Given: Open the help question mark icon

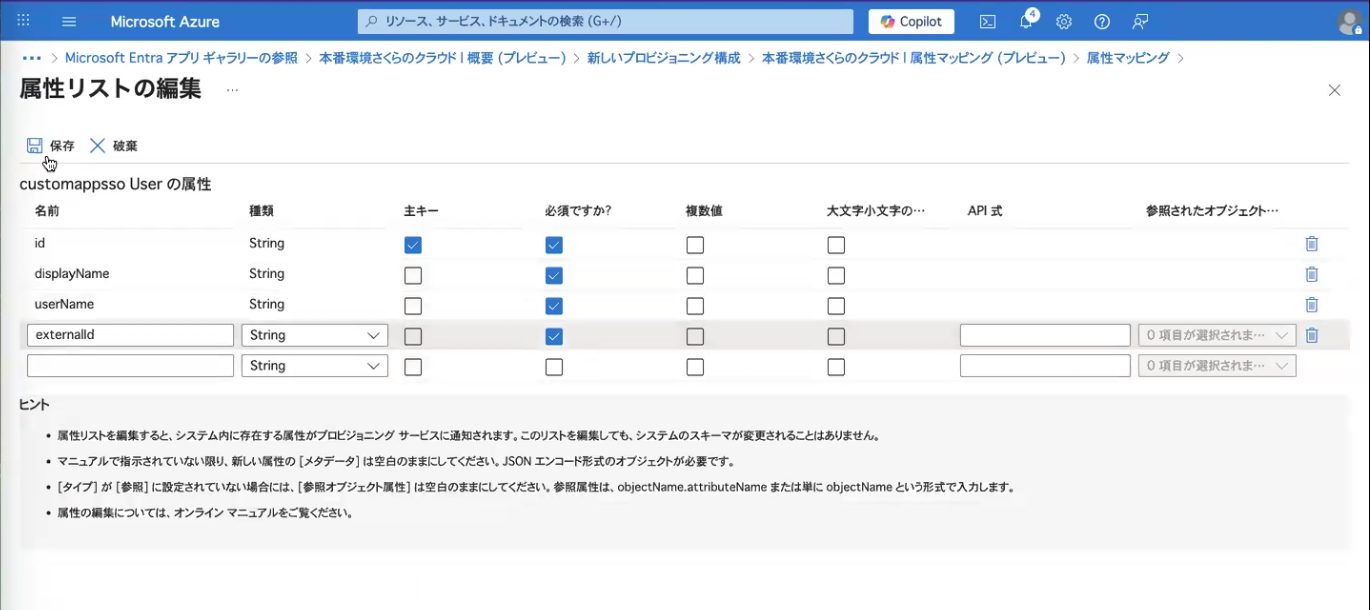Looking at the screenshot, I should pos(1102,21).
